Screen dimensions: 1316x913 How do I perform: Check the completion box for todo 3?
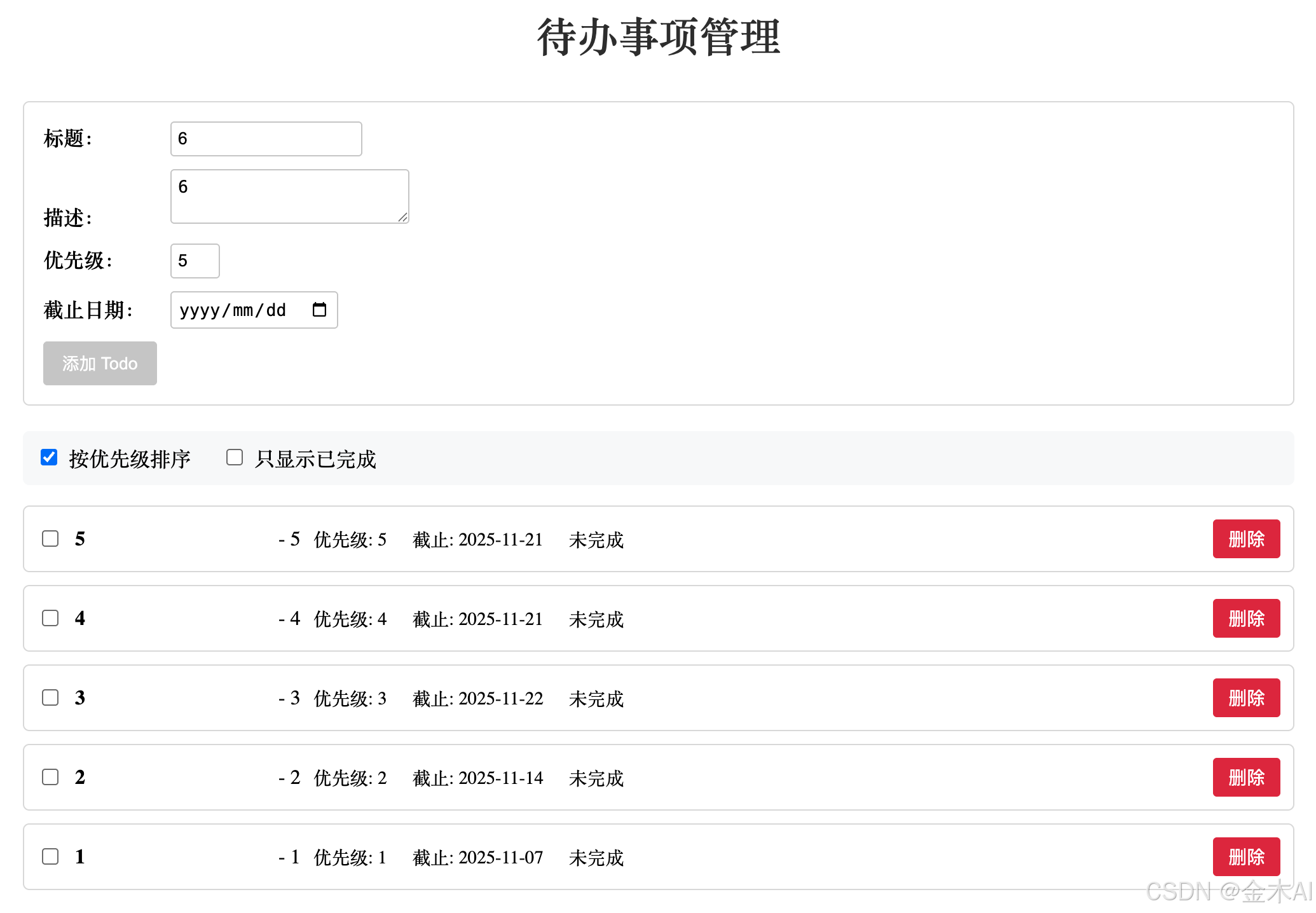50,697
